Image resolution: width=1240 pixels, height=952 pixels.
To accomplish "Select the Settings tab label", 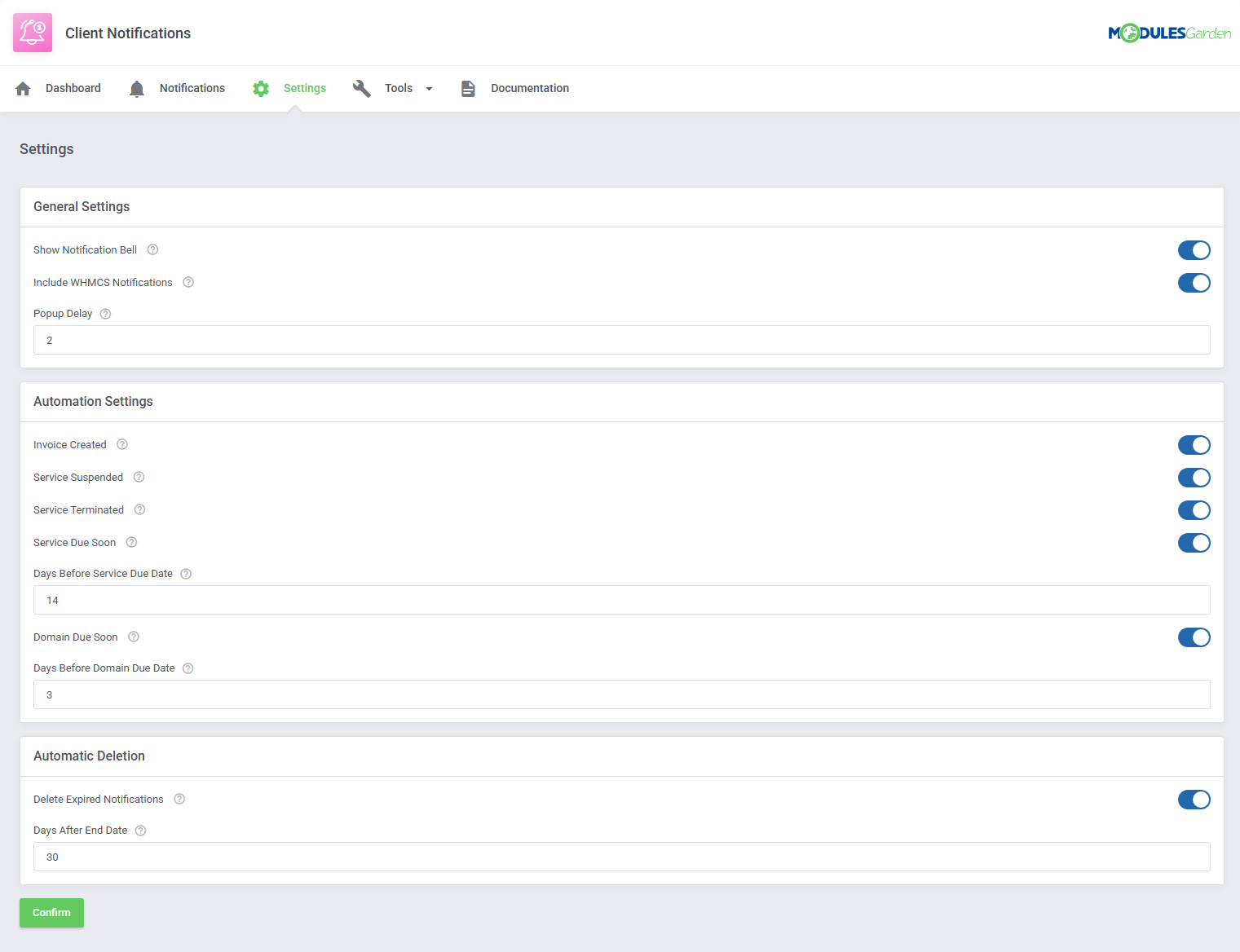I will click(305, 88).
